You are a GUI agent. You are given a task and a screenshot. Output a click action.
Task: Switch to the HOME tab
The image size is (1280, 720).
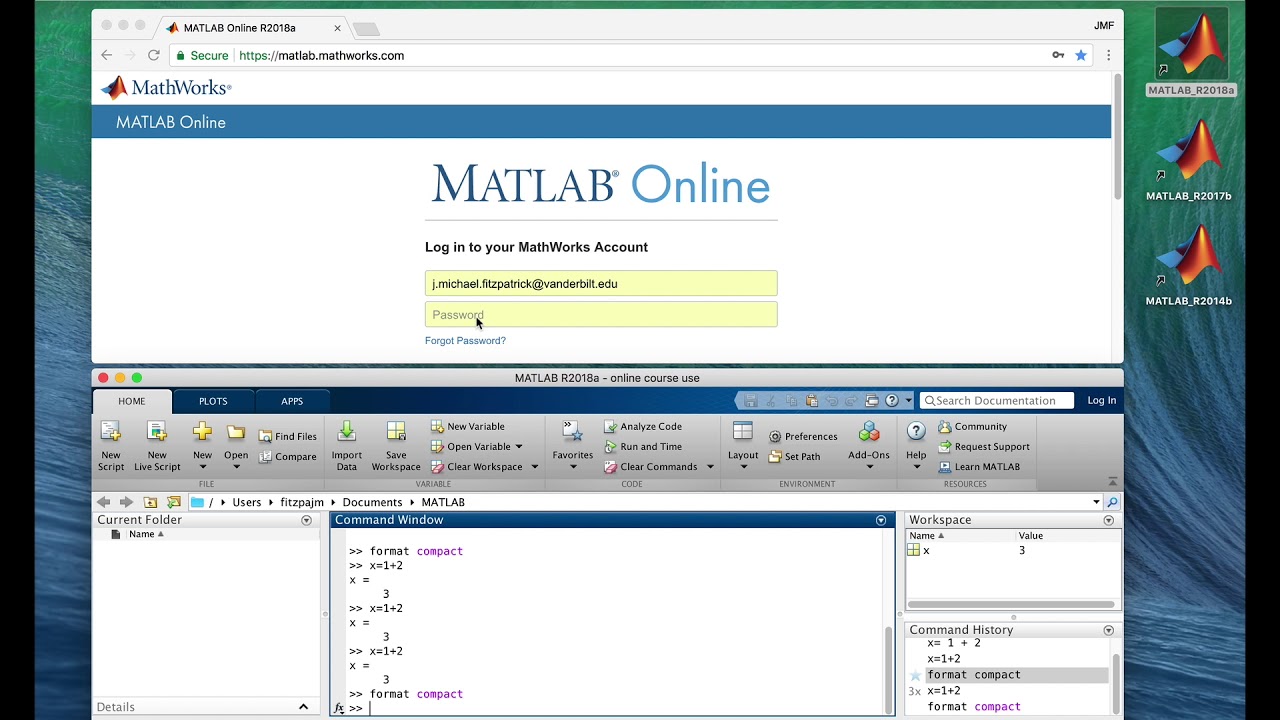click(132, 401)
